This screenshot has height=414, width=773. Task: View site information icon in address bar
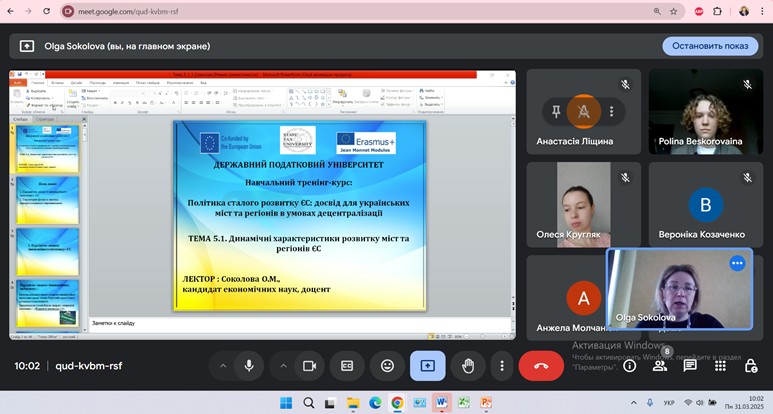click(x=69, y=11)
